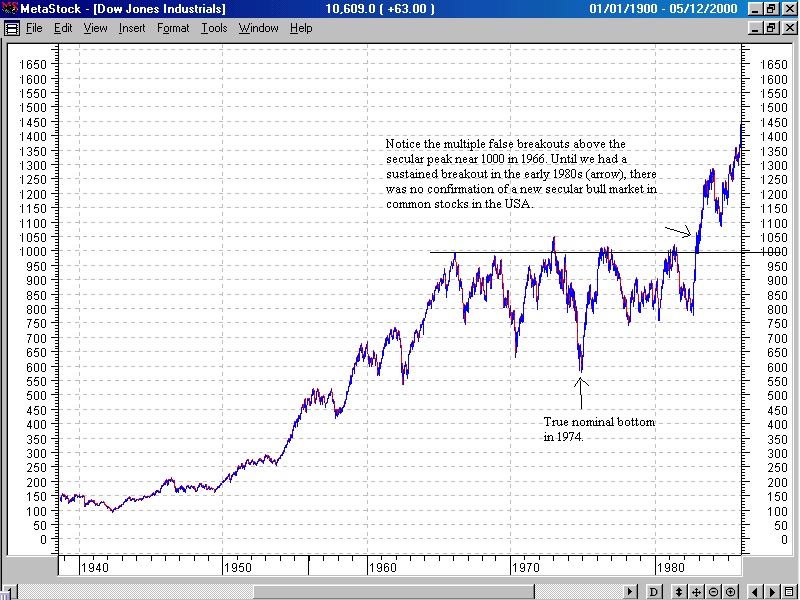Open the Edit menu
The height and width of the screenshot is (600, 800).
(x=63, y=28)
